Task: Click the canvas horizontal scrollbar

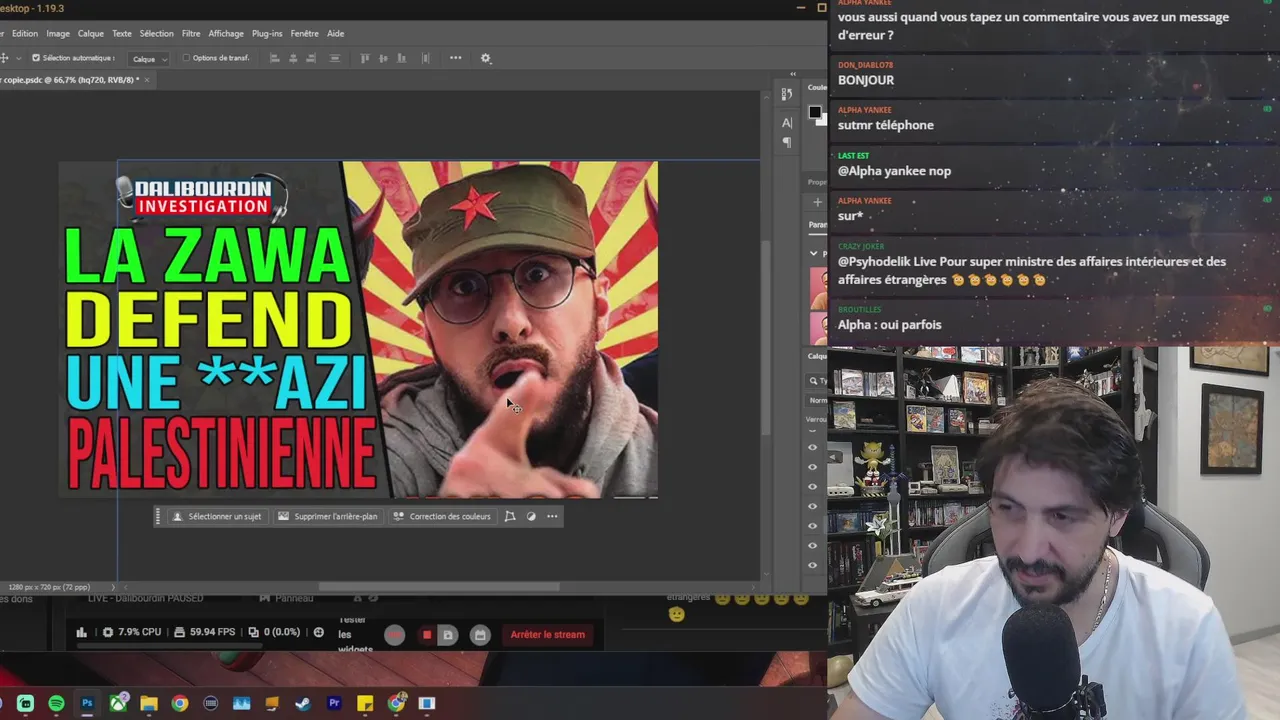Action: 440,587
